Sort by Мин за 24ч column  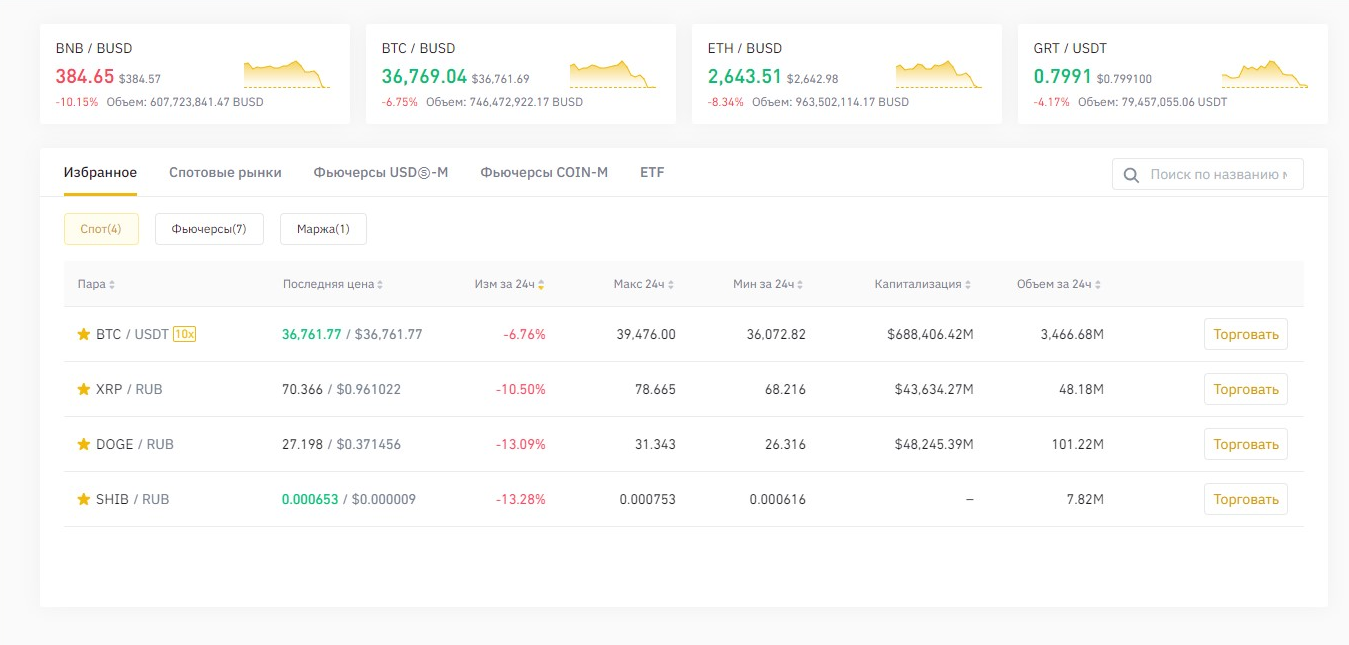pos(769,284)
